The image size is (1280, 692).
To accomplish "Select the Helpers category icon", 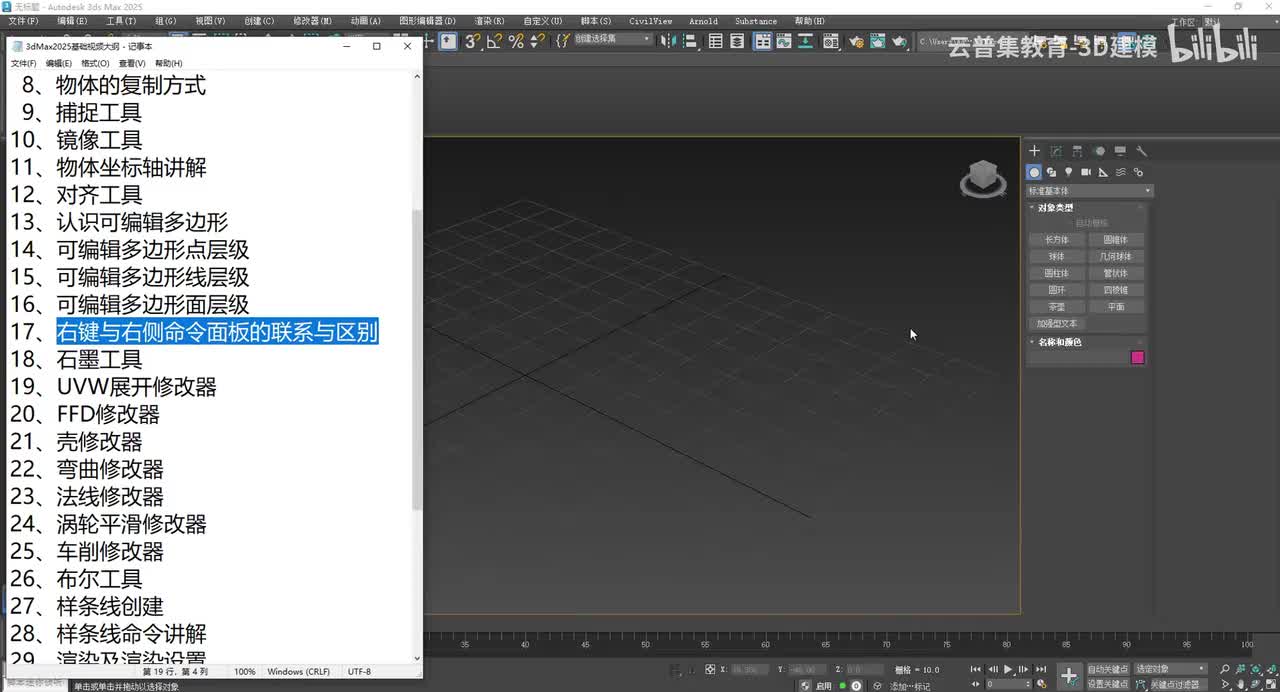I will pyautogui.click(x=1103, y=172).
